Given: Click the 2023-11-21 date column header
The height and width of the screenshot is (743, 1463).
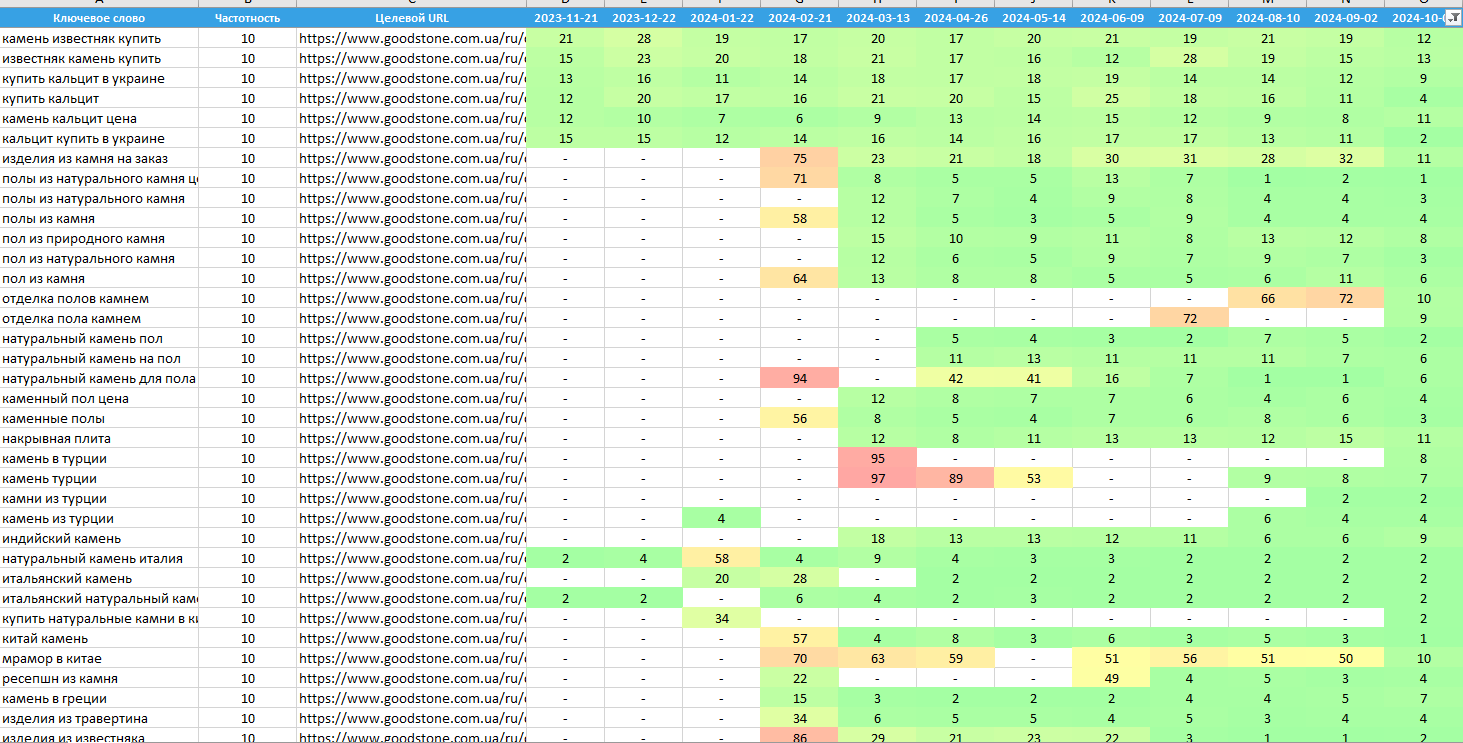Looking at the screenshot, I should (565, 18).
